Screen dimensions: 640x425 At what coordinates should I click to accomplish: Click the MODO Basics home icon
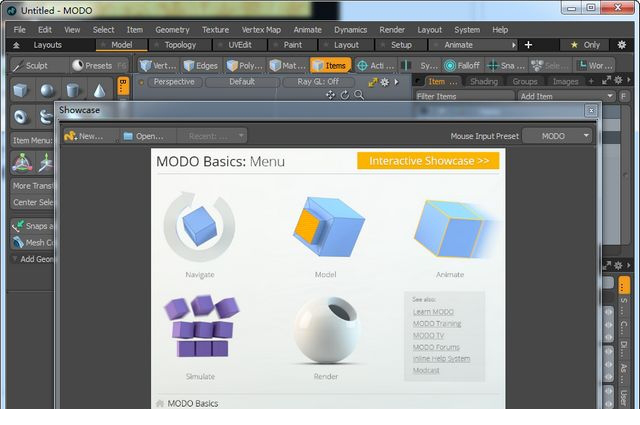pyautogui.click(x=160, y=403)
